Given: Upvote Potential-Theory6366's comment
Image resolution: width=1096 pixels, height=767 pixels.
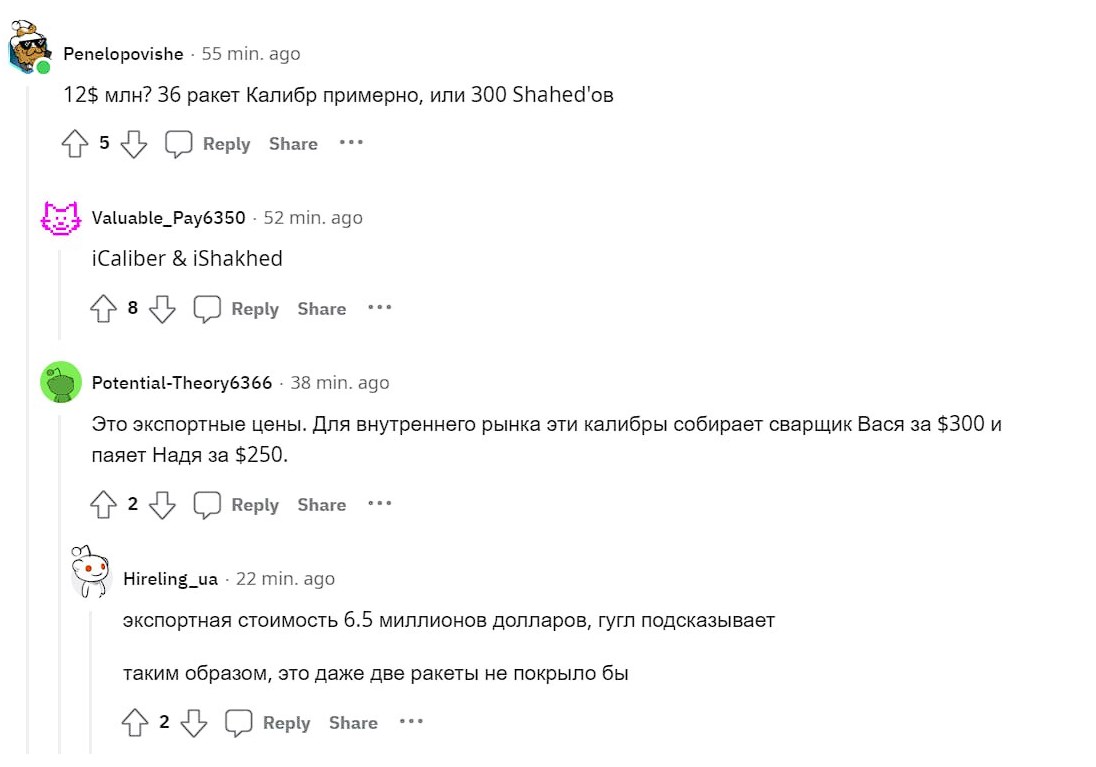Looking at the screenshot, I should click(x=104, y=505).
